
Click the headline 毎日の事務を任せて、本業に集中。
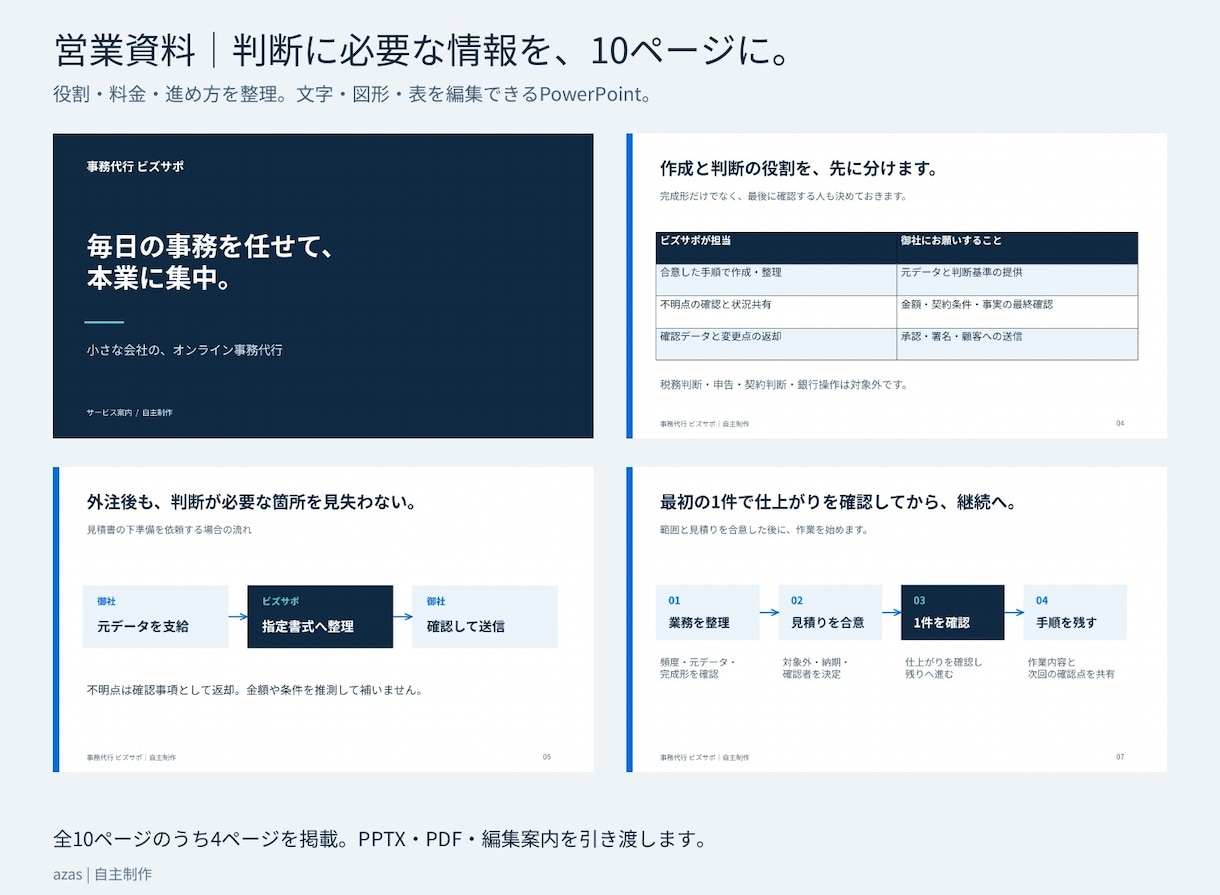(x=210, y=262)
